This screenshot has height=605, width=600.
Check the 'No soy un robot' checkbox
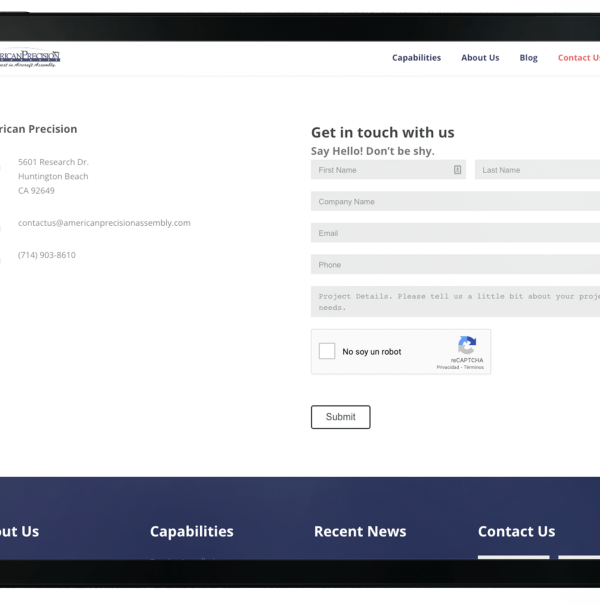(x=327, y=352)
